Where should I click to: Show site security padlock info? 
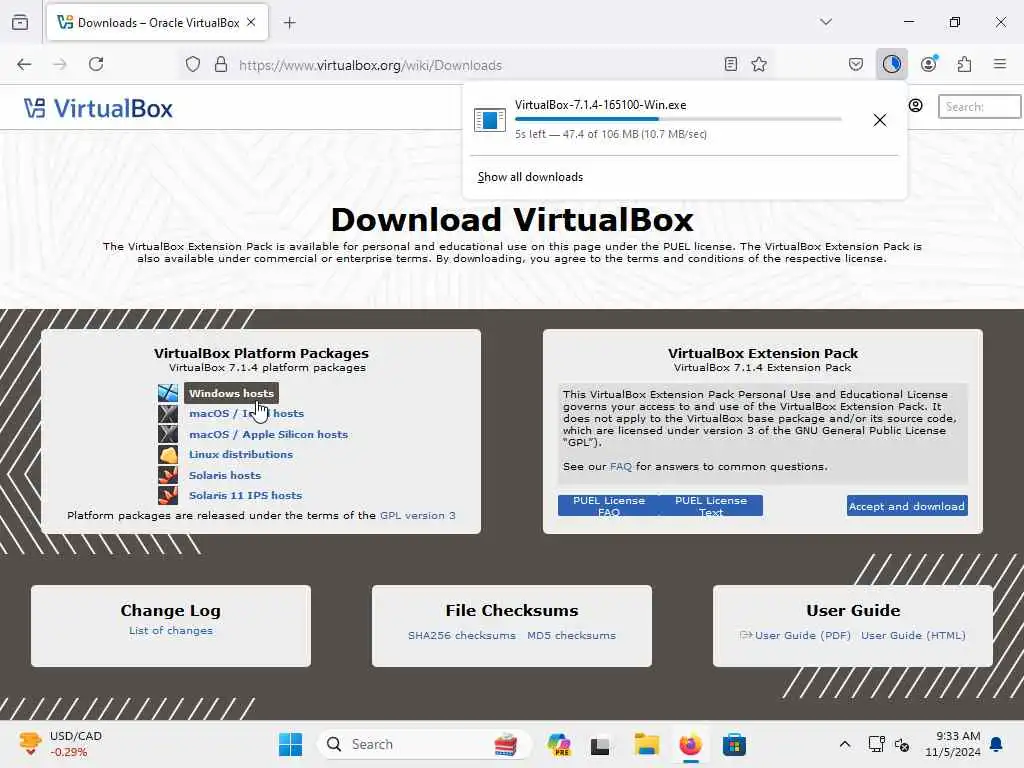(221, 64)
